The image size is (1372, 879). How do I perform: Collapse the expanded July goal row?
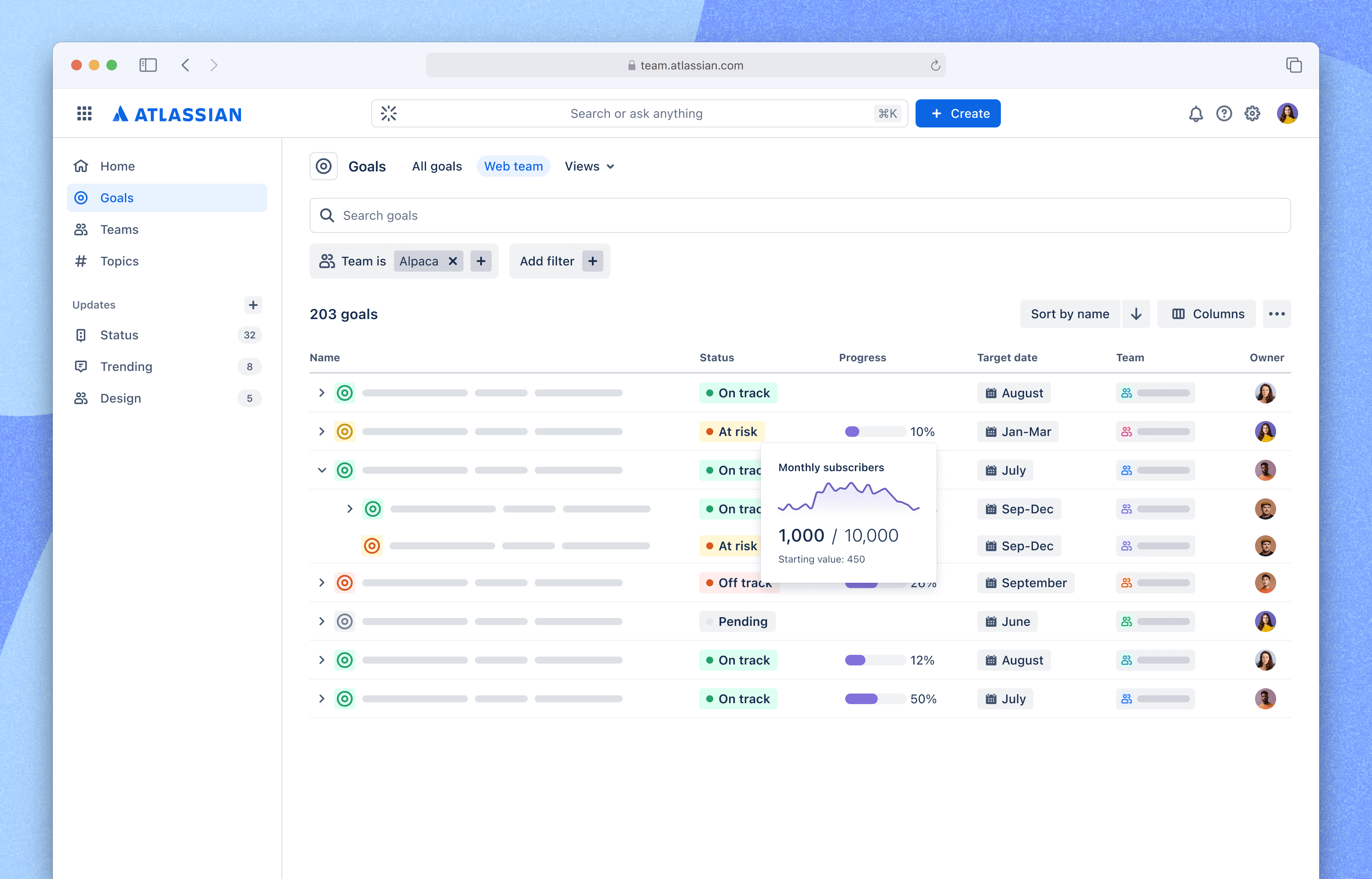click(x=321, y=470)
